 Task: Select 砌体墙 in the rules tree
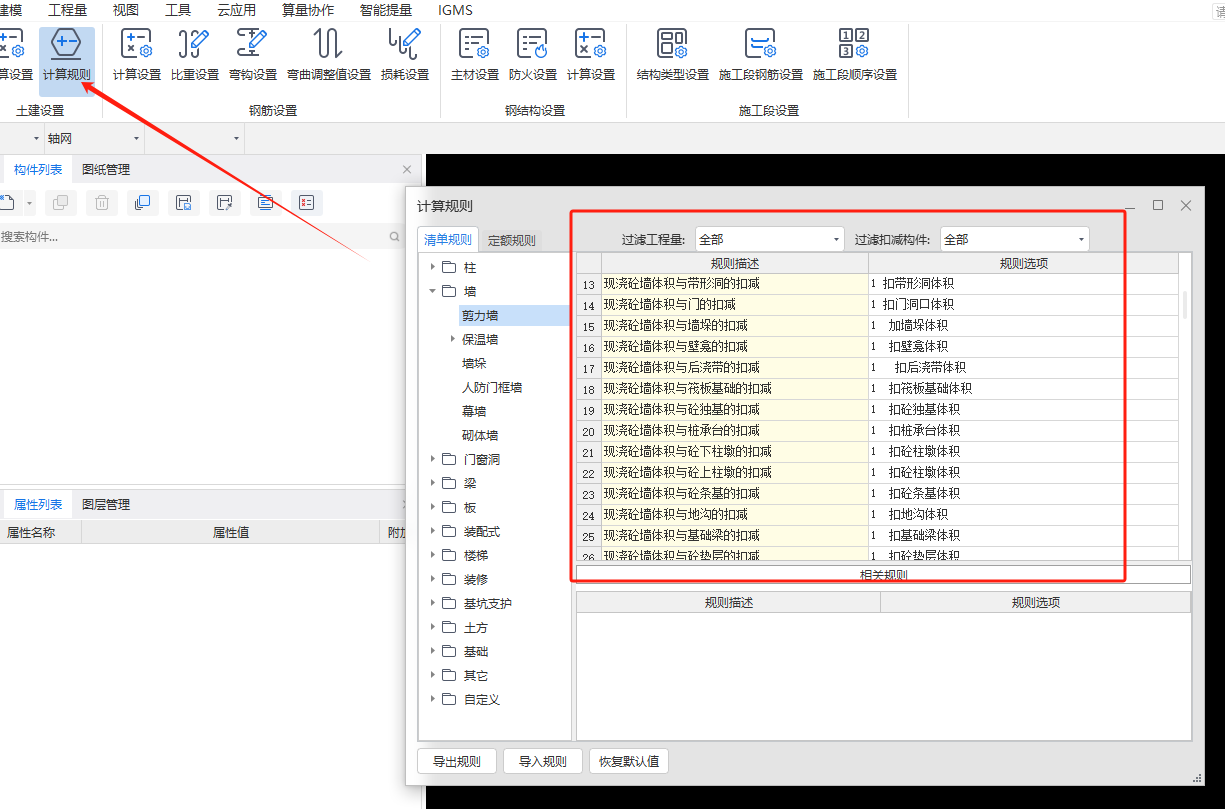pos(480,435)
